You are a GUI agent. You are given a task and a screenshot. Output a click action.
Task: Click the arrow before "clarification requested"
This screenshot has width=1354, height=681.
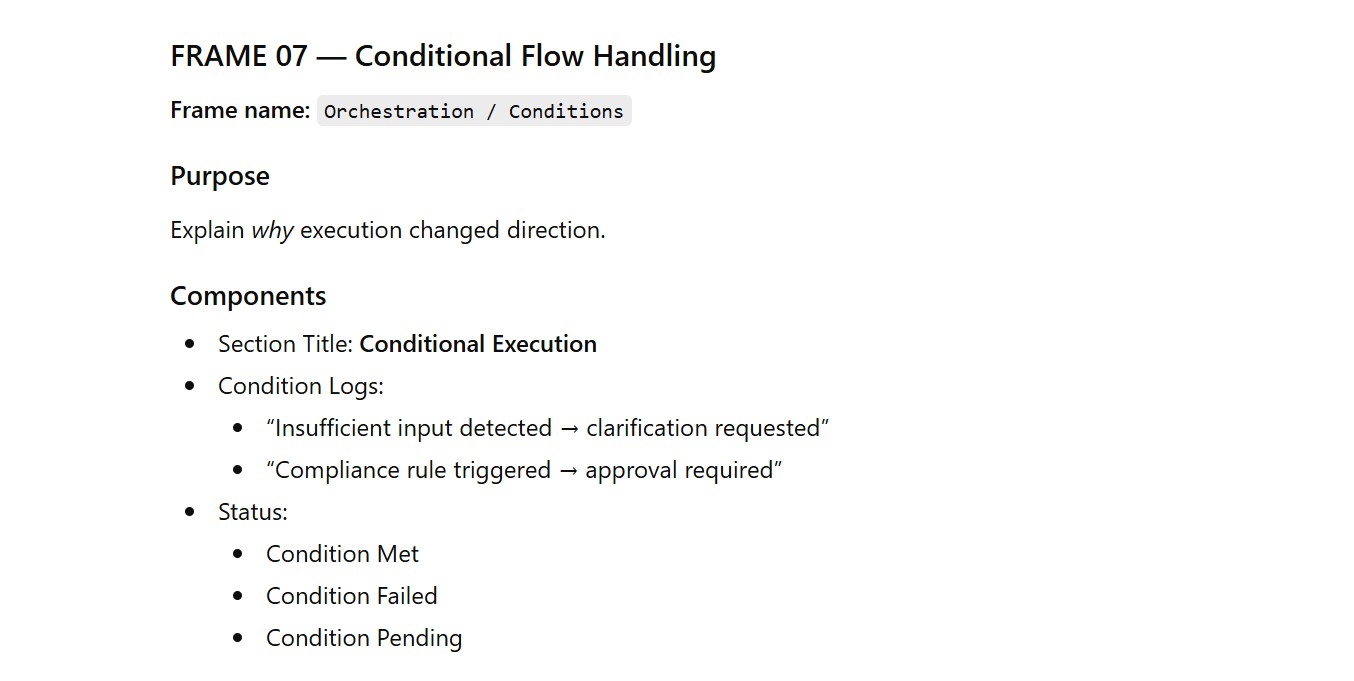tap(569, 428)
